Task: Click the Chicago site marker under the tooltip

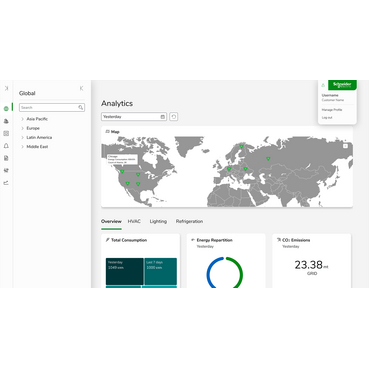Action: 122,171
